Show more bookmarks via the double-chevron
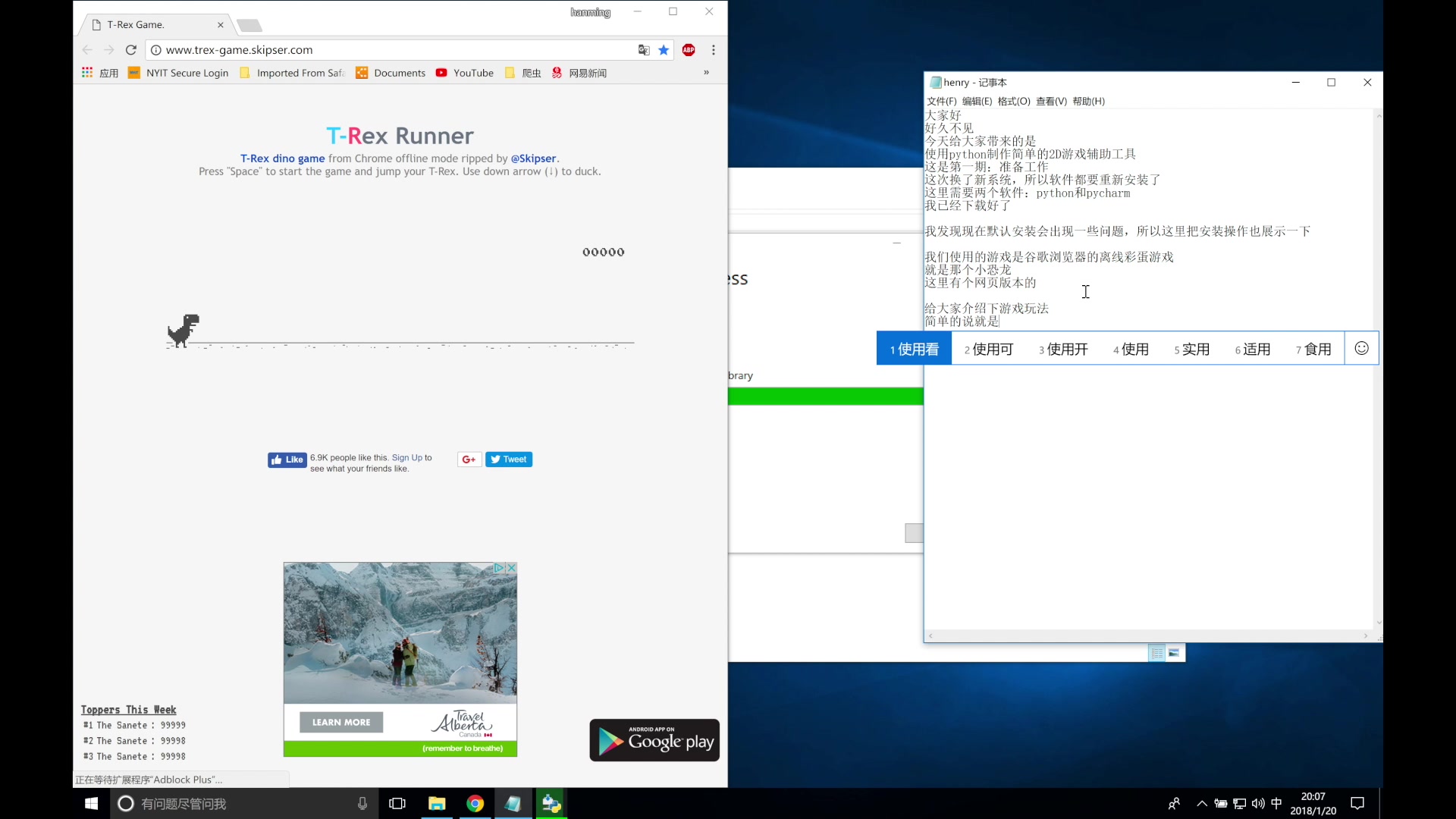The height and width of the screenshot is (819, 1456). [706, 73]
